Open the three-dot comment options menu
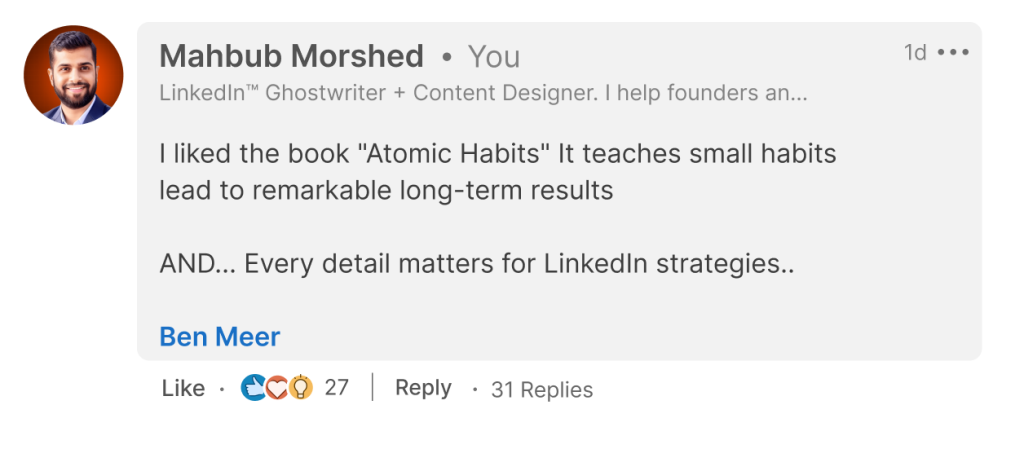1024x449 pixels. (x=953, y=52)
